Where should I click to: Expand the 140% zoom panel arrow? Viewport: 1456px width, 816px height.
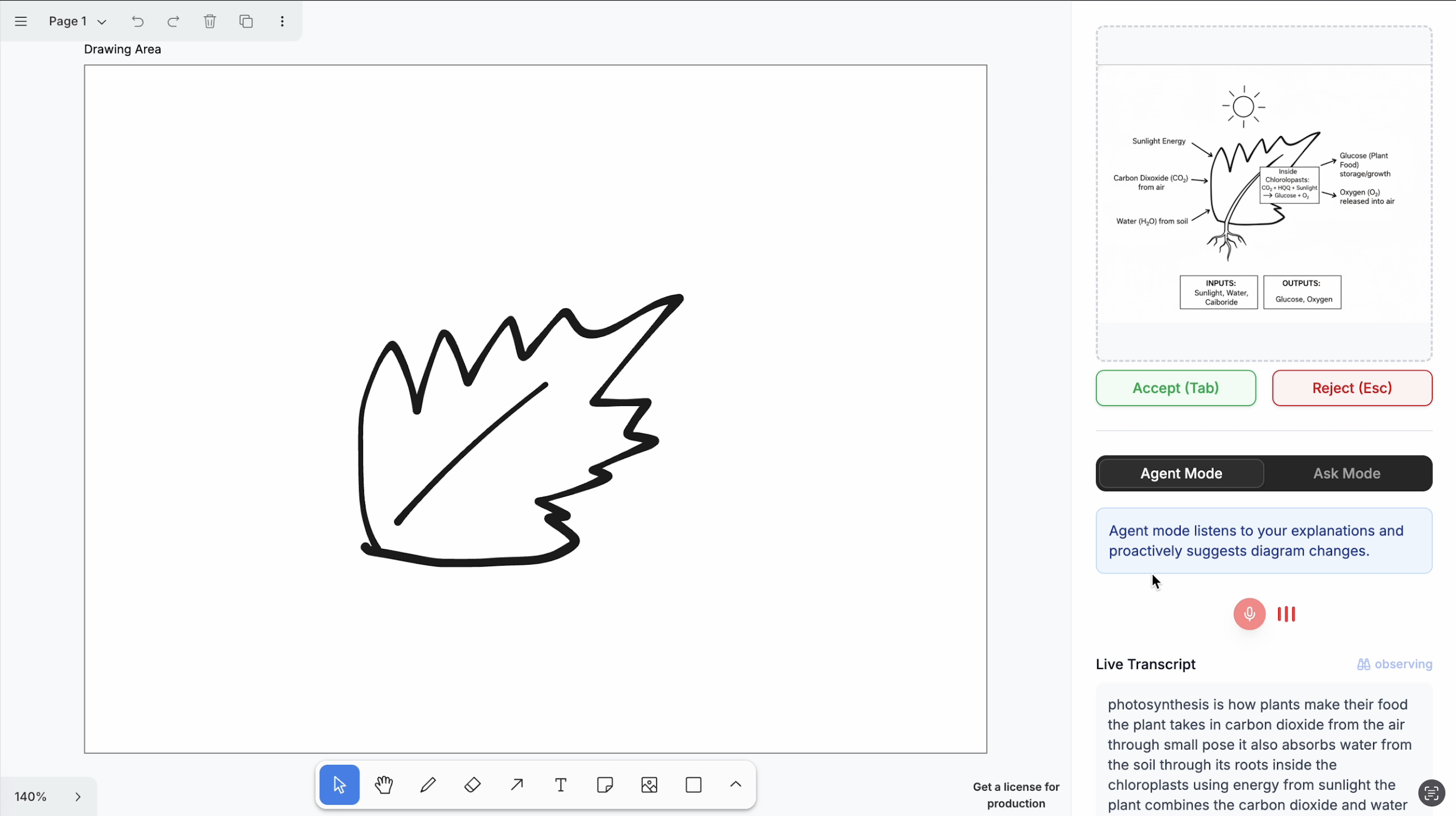click(x=78, y=797)
